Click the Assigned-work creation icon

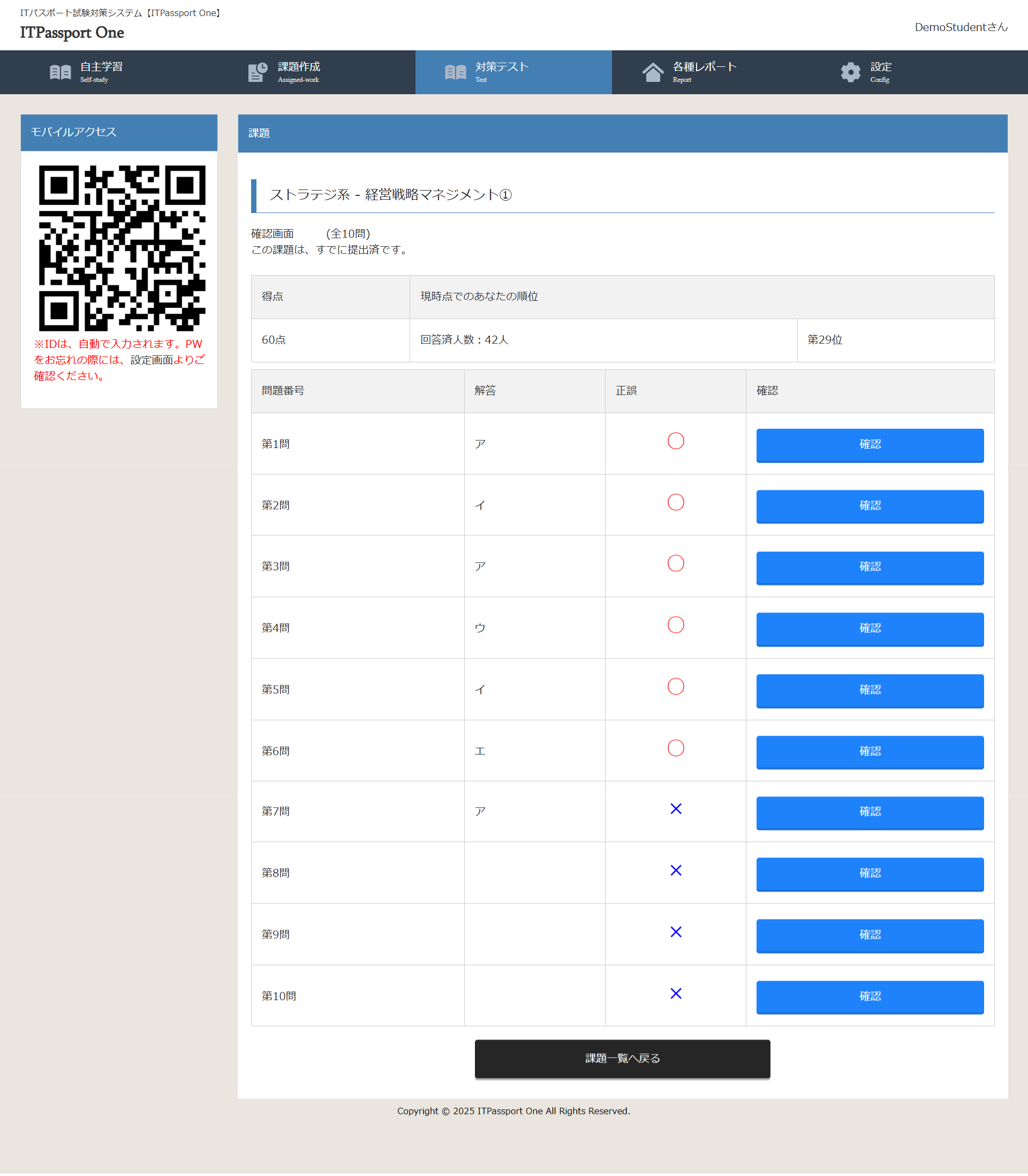[x=257, y=72]
